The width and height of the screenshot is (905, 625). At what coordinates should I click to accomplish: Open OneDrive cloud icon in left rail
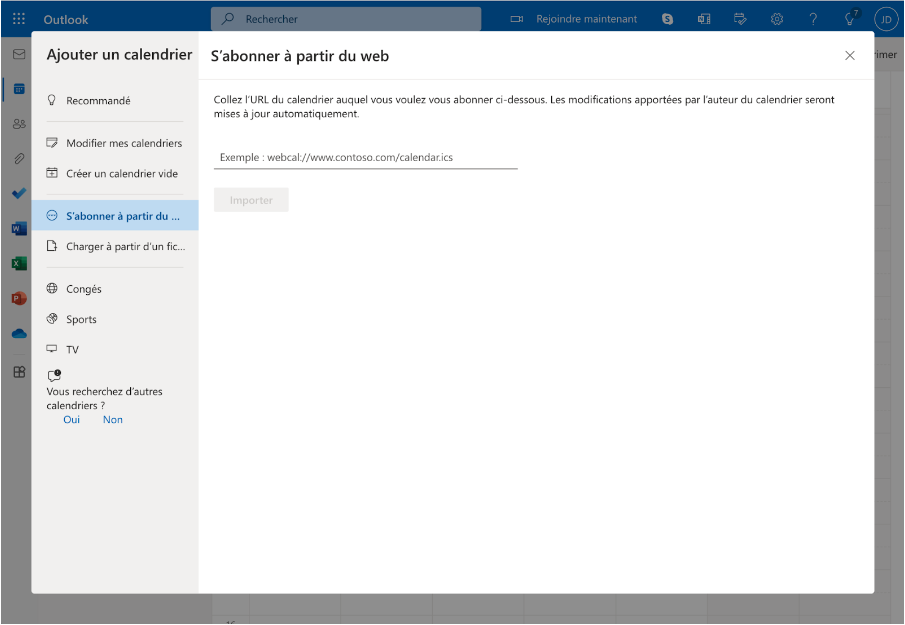coord(19,334)
